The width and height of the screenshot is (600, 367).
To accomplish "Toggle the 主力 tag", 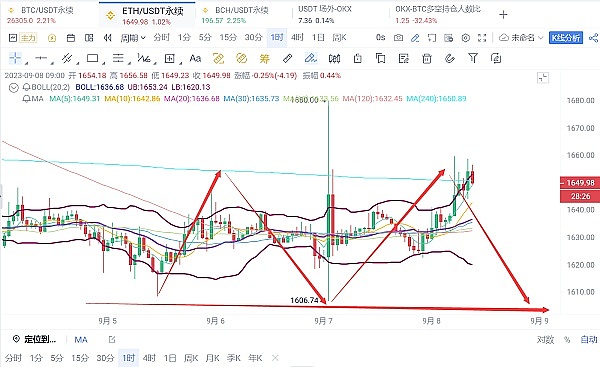I will (28, 38).
